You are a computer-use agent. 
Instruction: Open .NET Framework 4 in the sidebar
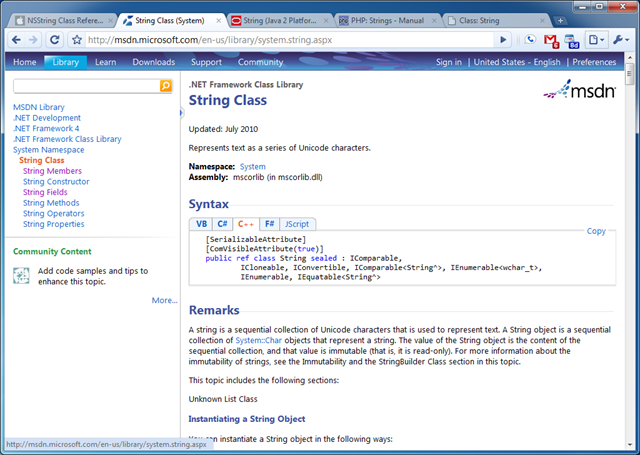point(46,129)
